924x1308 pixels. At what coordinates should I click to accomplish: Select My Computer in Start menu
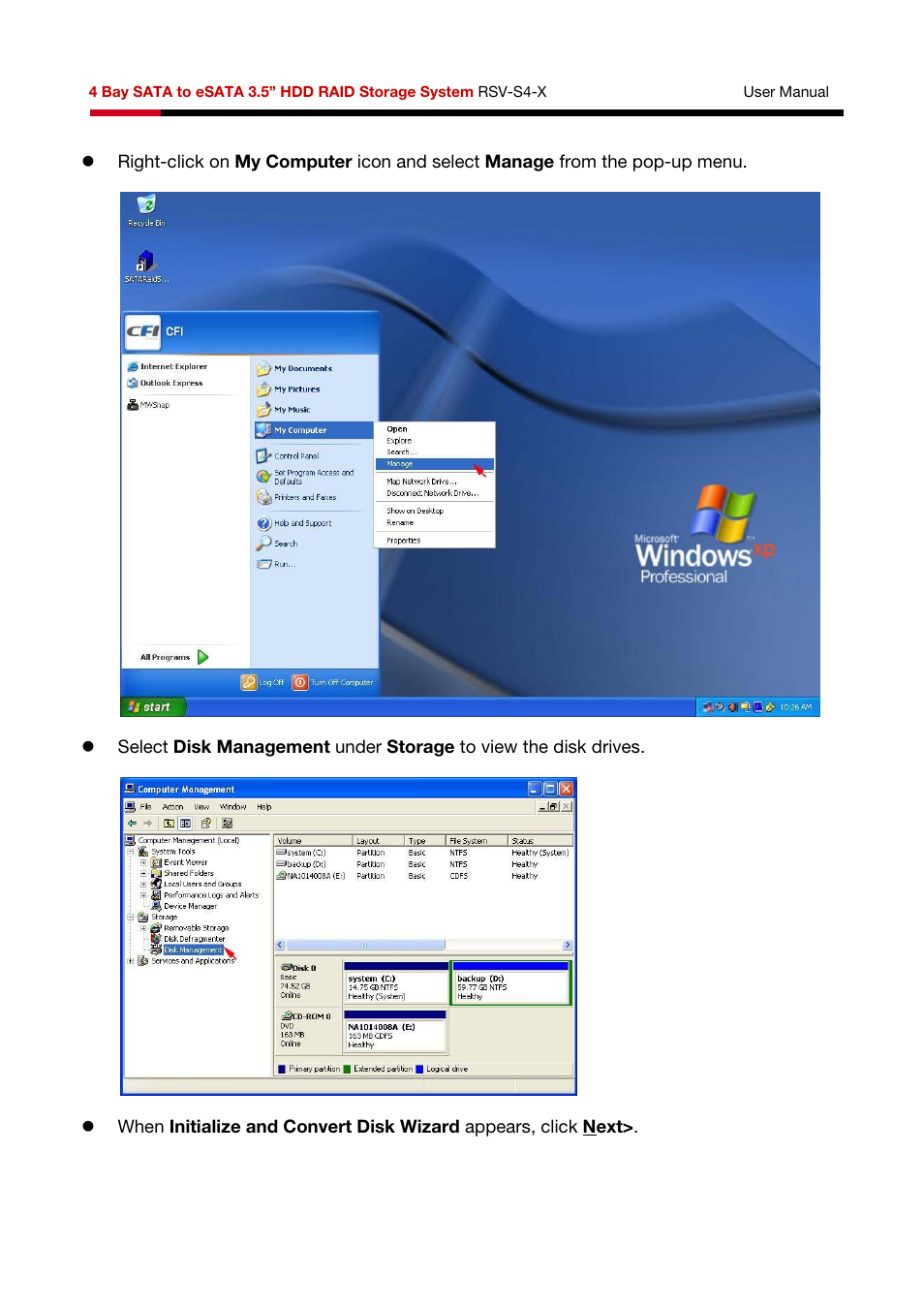tap(314, 430)
